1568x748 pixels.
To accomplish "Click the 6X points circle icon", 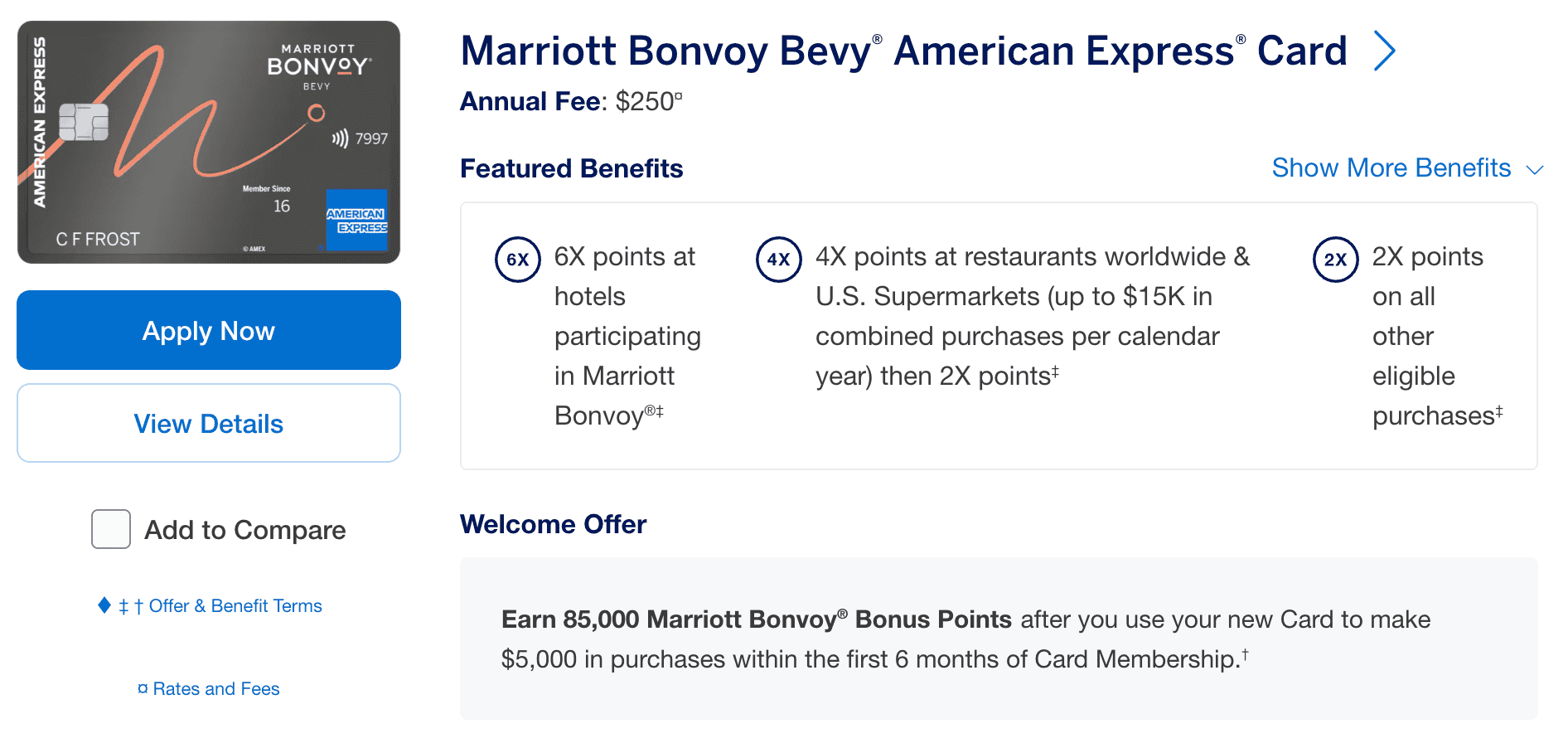I will [x=517, y=258].
